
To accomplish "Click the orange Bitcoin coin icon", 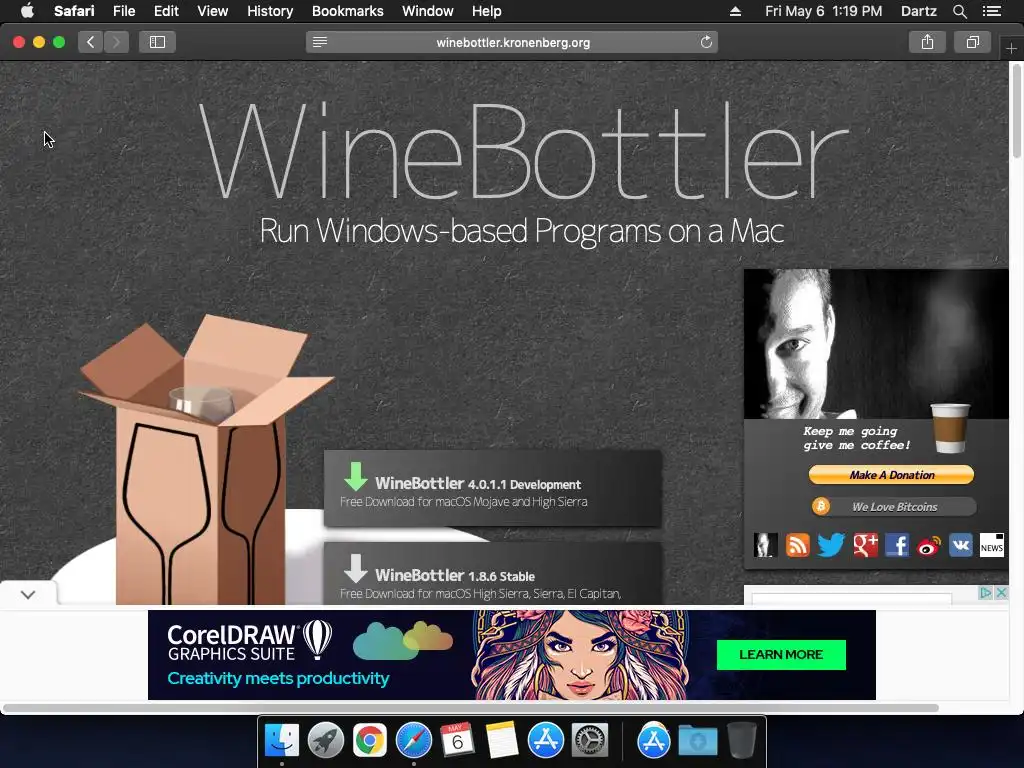I will pyautogui.click(x=821, y=506).
